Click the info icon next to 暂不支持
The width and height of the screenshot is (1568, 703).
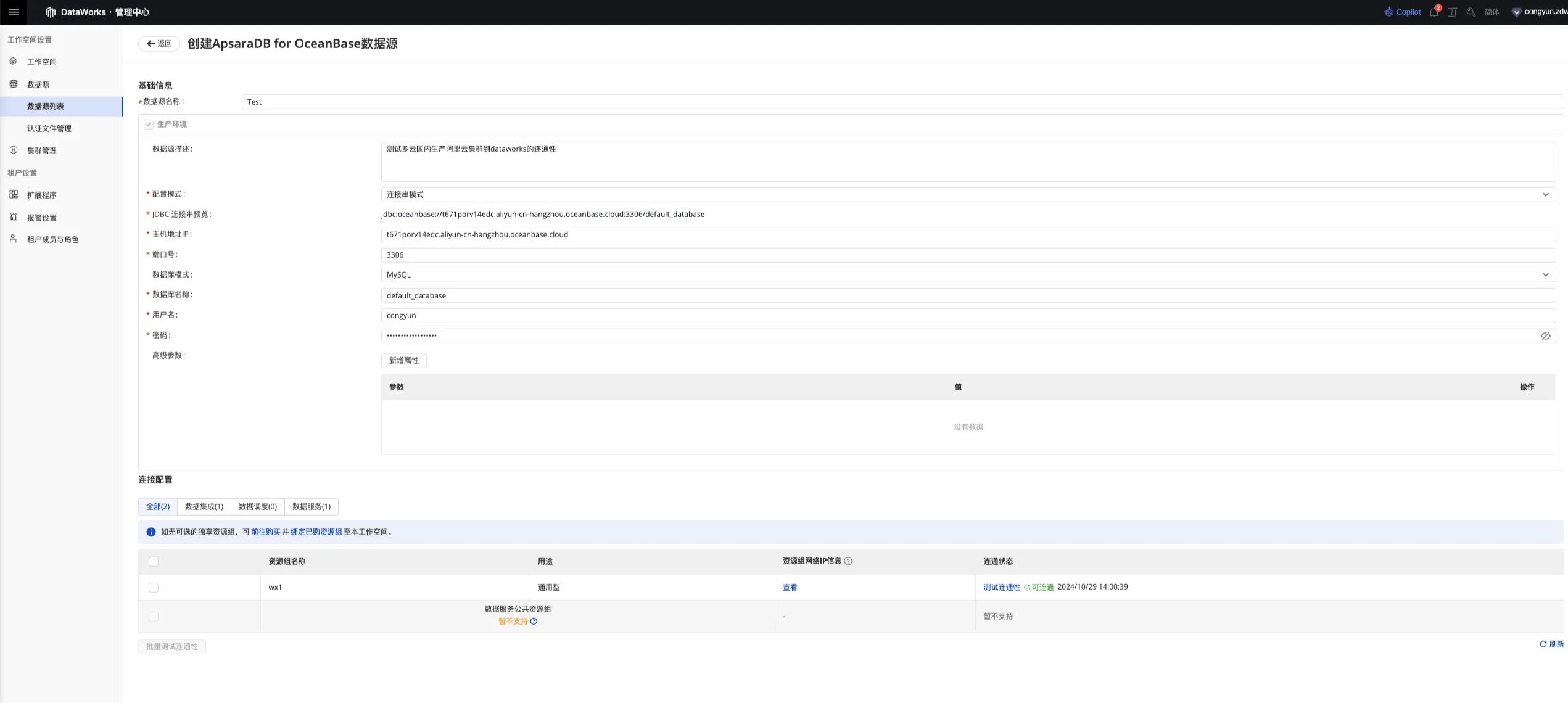point(534,621)
